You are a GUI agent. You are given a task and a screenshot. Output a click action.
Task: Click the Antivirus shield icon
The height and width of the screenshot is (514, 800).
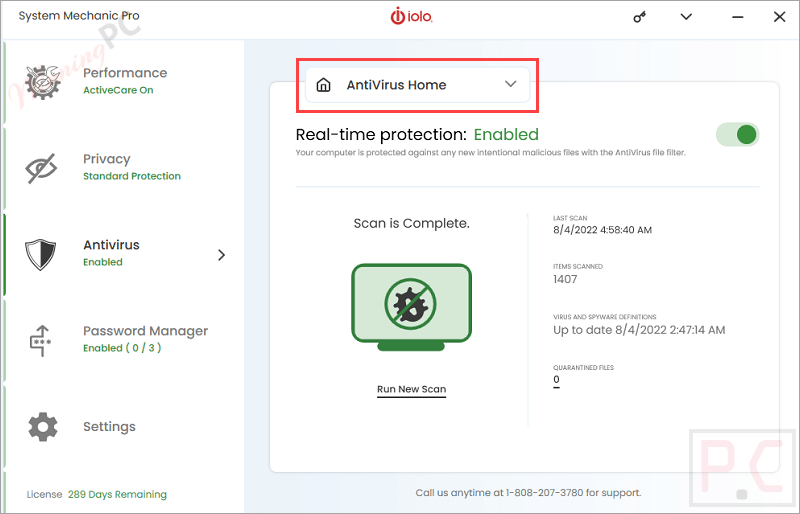40,254
